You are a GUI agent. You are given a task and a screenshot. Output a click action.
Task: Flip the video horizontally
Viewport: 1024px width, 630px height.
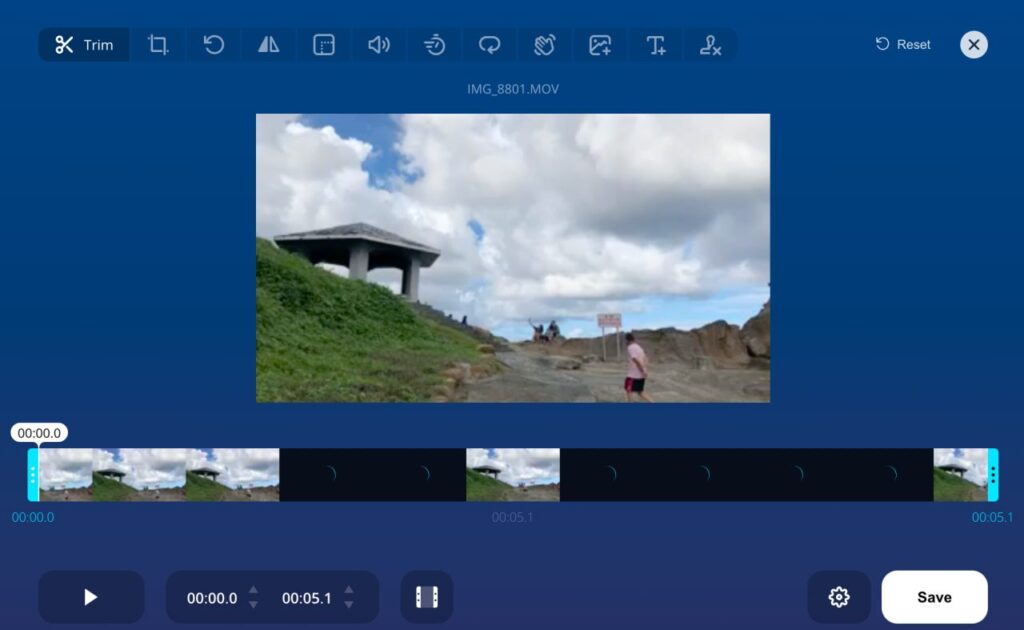268,44
